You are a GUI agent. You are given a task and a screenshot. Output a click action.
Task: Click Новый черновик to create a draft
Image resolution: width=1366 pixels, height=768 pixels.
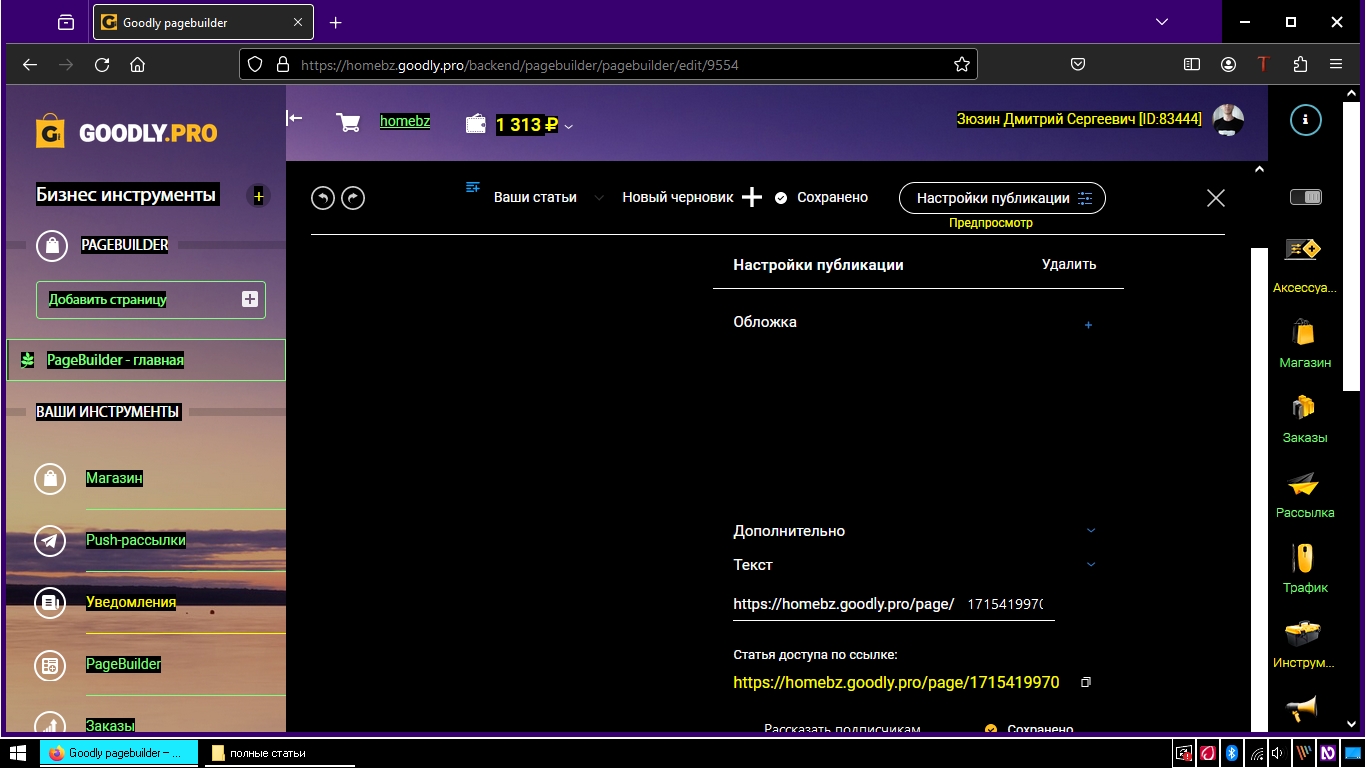[x=678, y=197]
